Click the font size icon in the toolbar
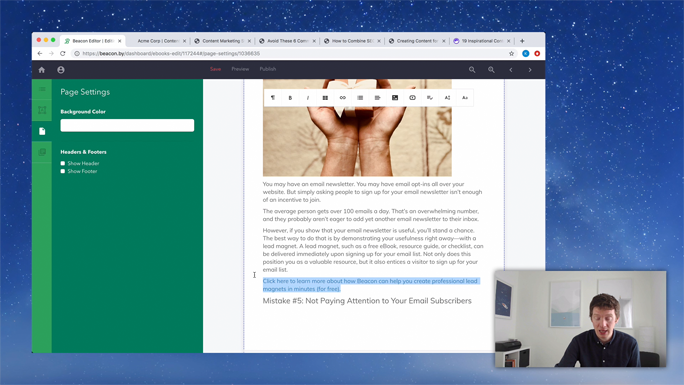The width and height of the screenshot is (684, 385). coord(447,98)
